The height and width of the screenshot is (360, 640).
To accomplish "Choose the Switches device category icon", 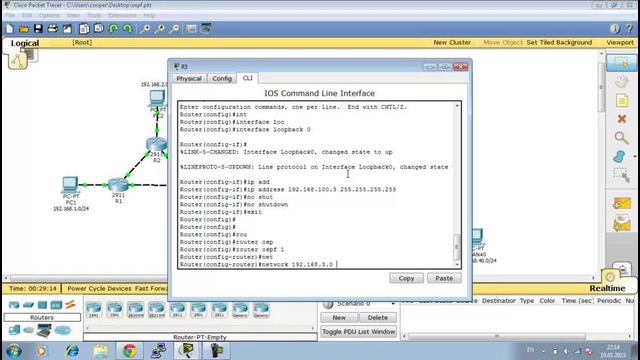I will click(x=28, y=305).
